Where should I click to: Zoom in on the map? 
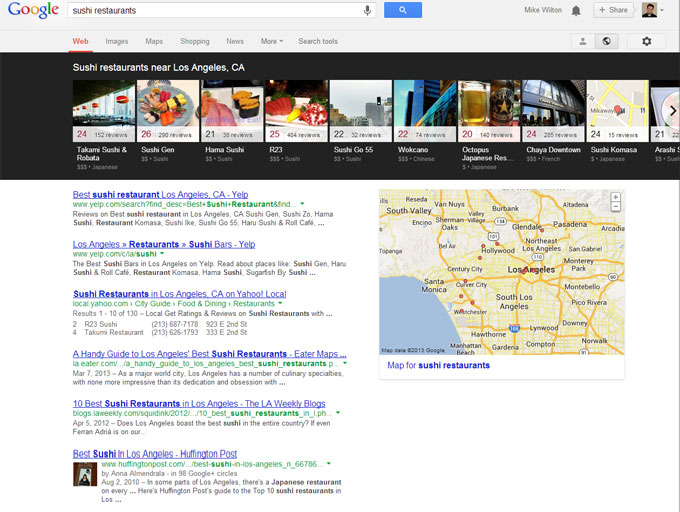pos(615,197)
